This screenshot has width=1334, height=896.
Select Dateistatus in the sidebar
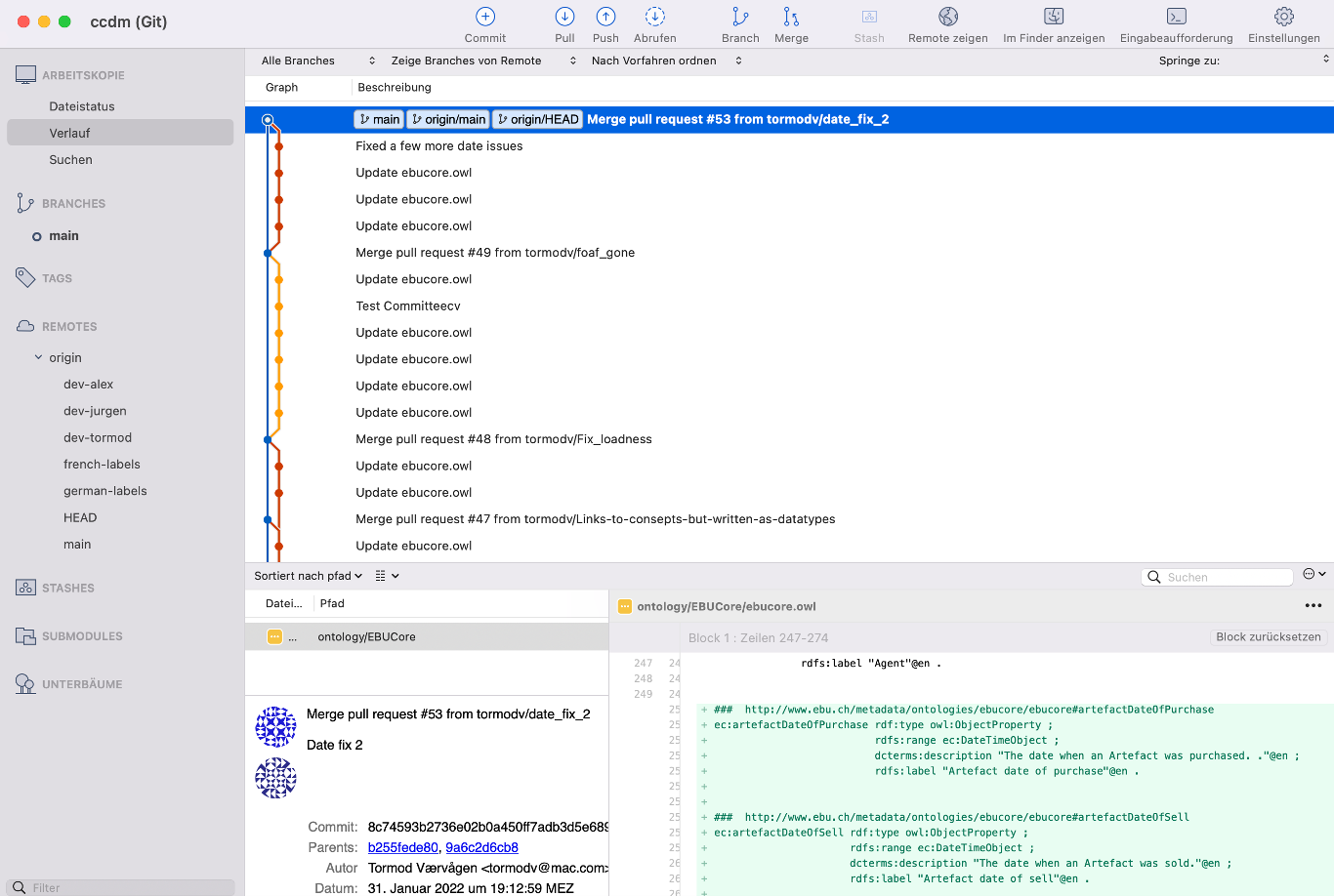pyautogui.click(x=82, y=106)
